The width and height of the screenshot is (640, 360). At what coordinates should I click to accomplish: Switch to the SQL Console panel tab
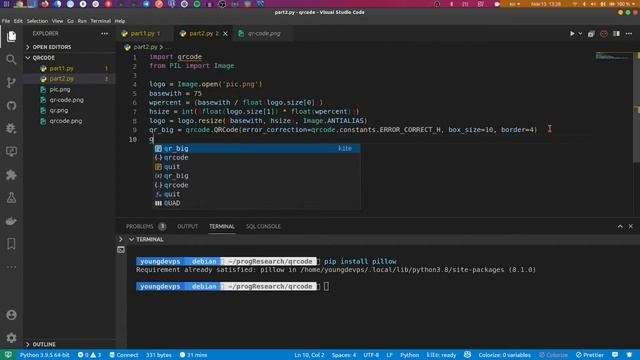[263, 226]
